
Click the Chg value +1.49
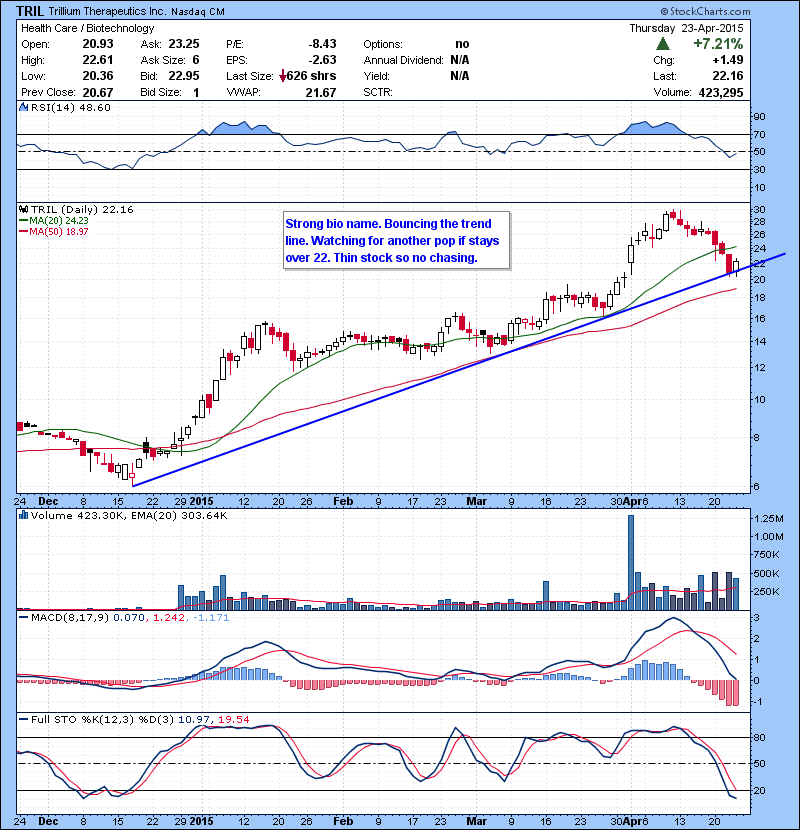[728, 60]
